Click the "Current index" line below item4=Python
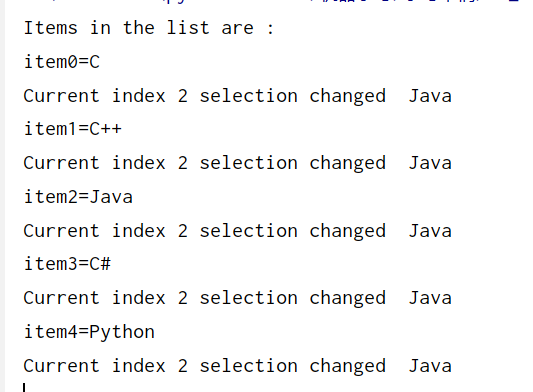Viewport: 533px width, 392px height. click(x=237, y=366)
